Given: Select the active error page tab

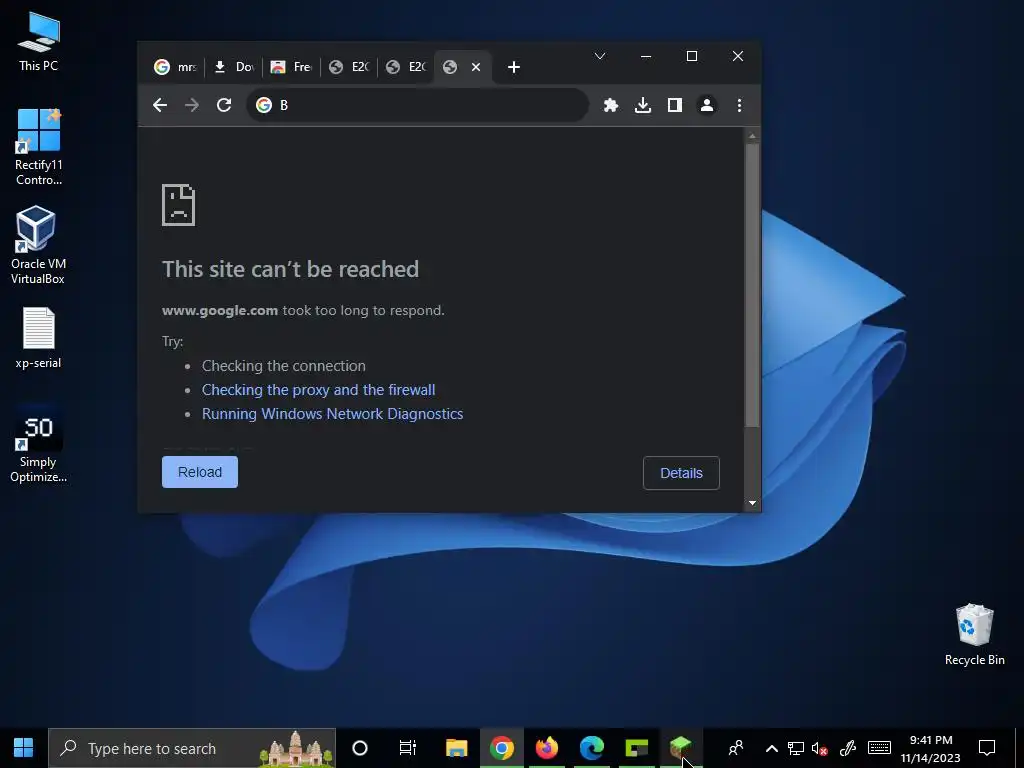Looking at the screenshot, I should click(462, 67).
